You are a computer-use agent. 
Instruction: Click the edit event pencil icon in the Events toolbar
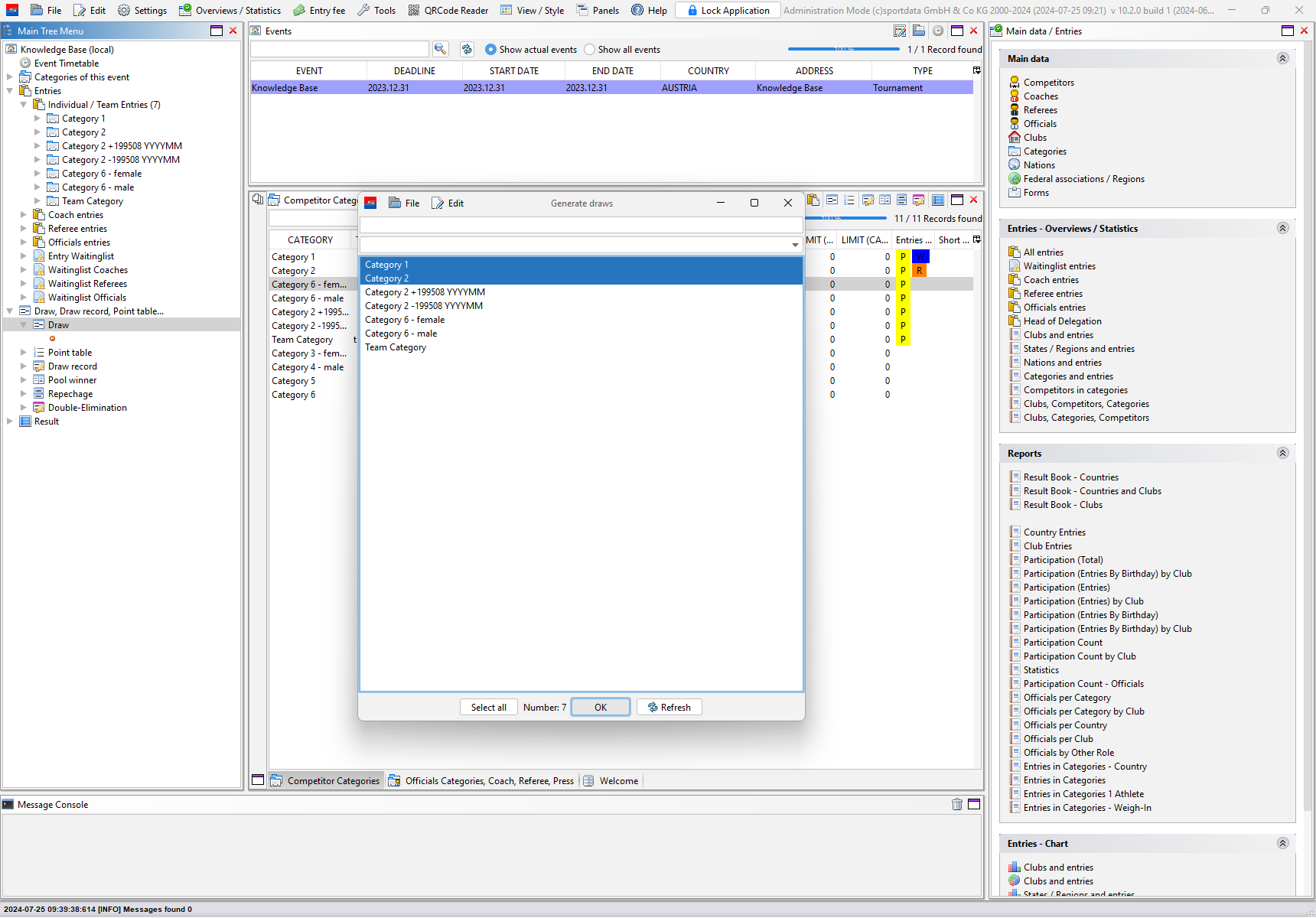coord(901,31)
